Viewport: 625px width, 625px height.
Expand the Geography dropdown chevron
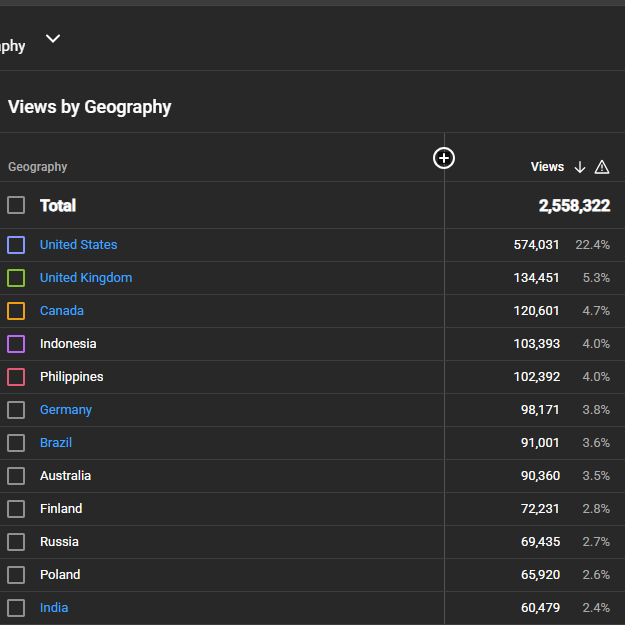(53, 39)
